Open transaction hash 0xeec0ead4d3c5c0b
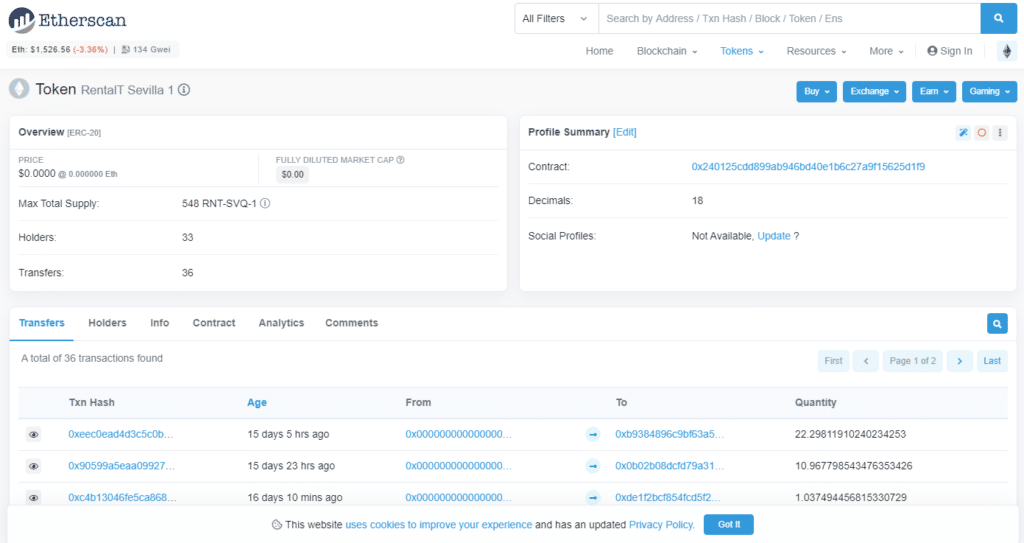Image resolution: width=1024 pixels, height=543 pixels. tap(121, 434)
